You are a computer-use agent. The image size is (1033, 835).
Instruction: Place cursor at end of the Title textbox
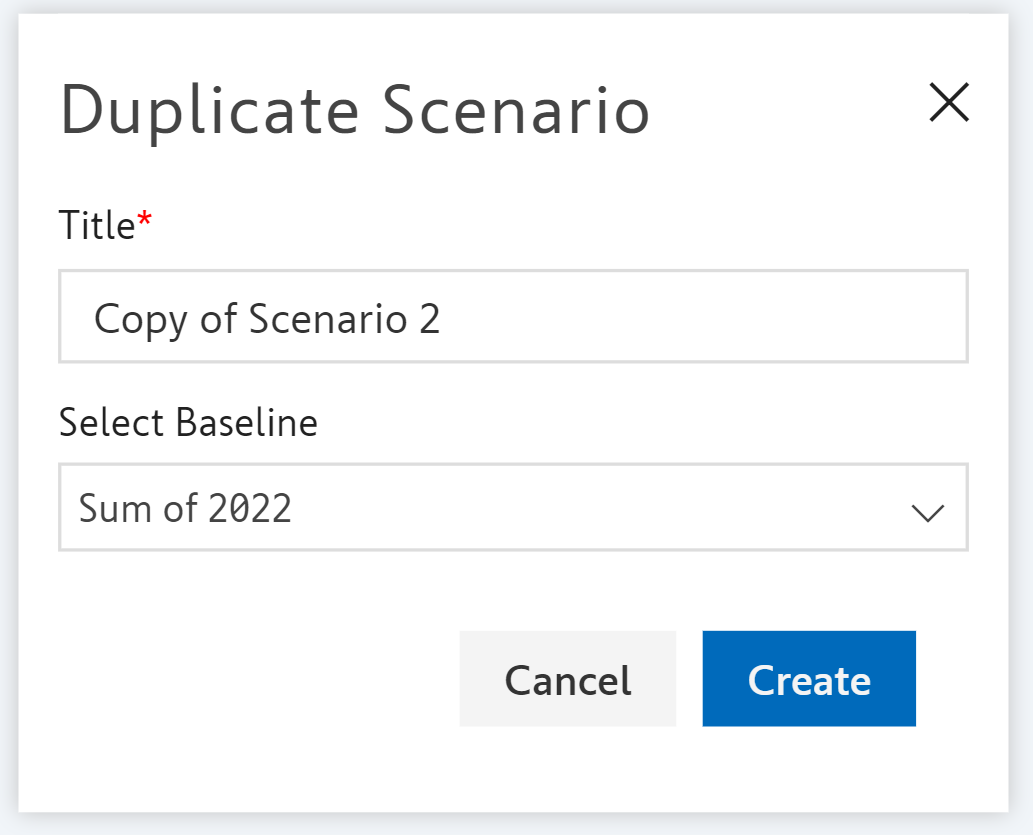700,317
